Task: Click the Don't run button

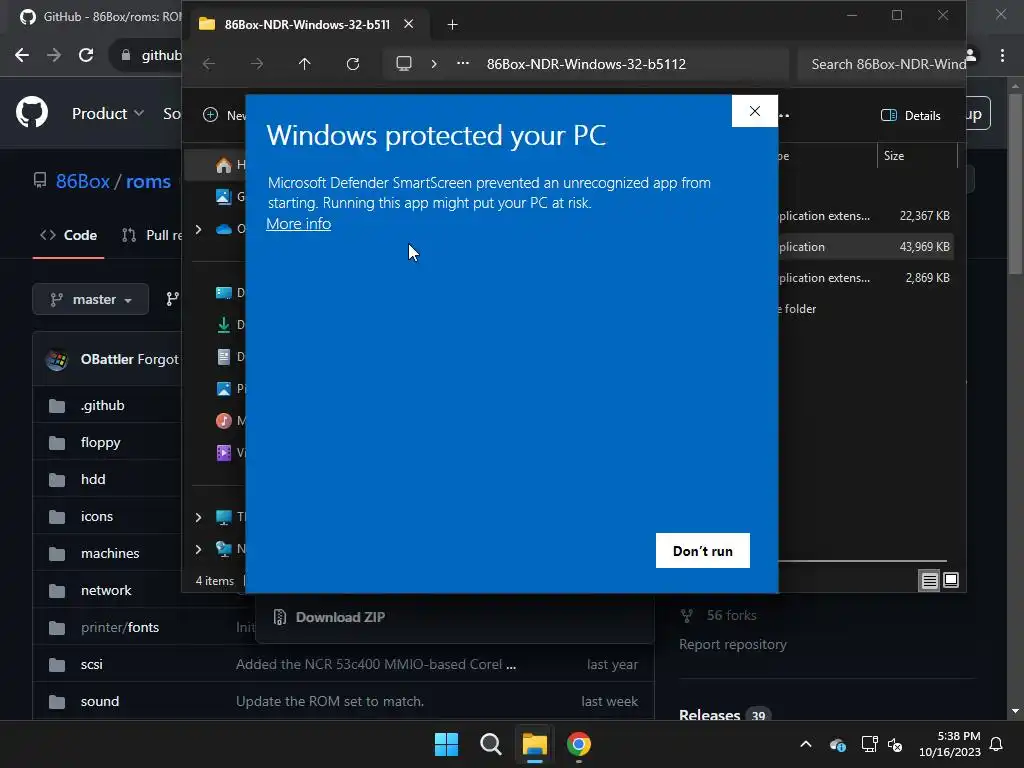Action: click(703, 551)
